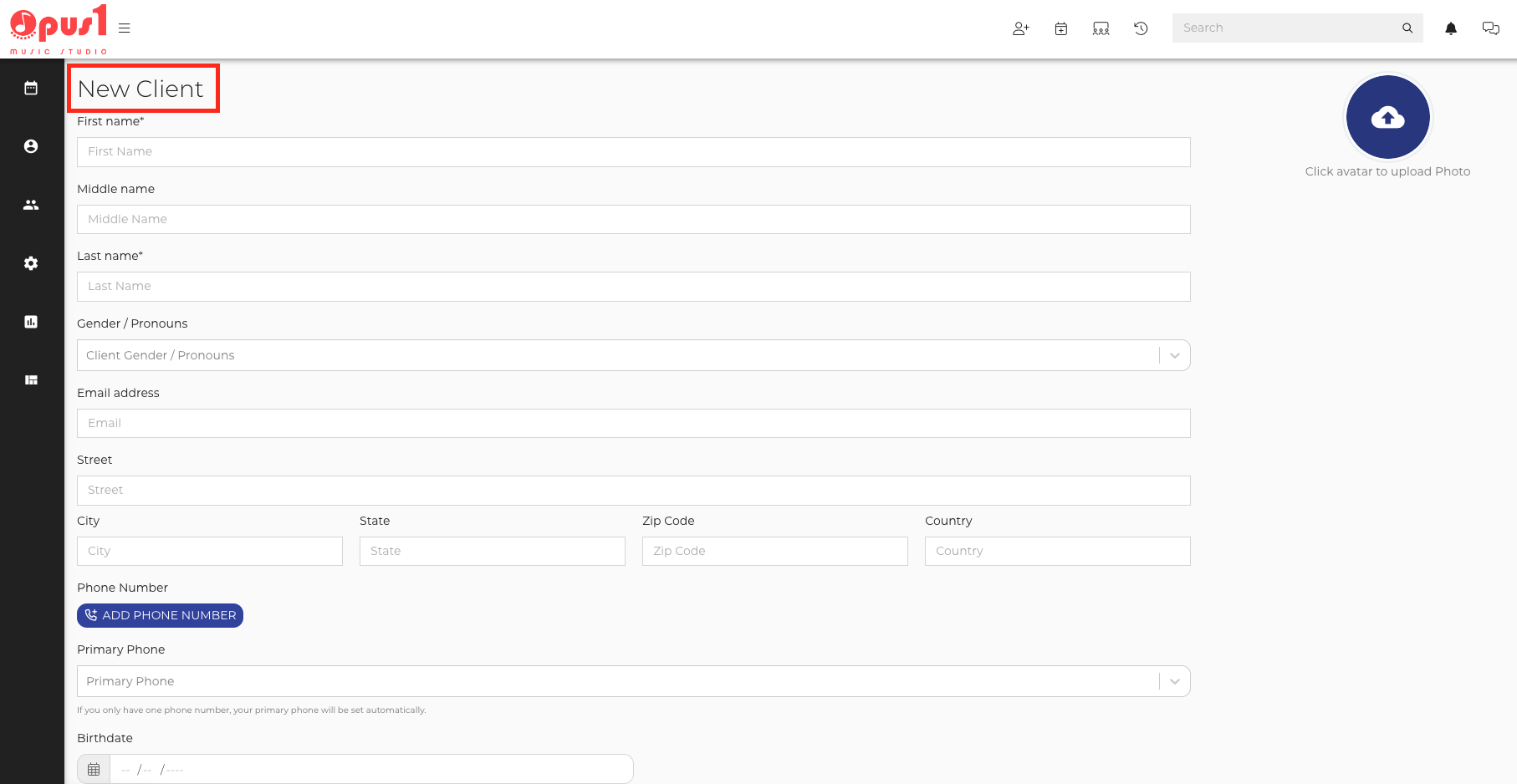Click the 'Click avatar to upload Photo' text

(1387, 171)
